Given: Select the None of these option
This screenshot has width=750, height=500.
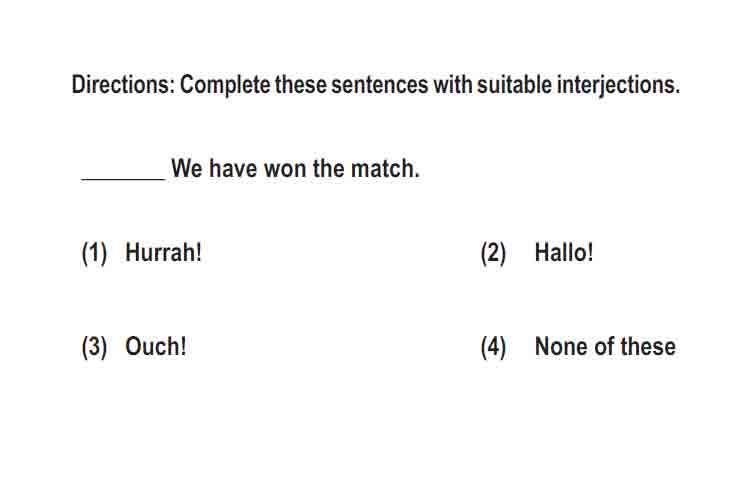Looking at the screenshot, I should coord(605,346).
